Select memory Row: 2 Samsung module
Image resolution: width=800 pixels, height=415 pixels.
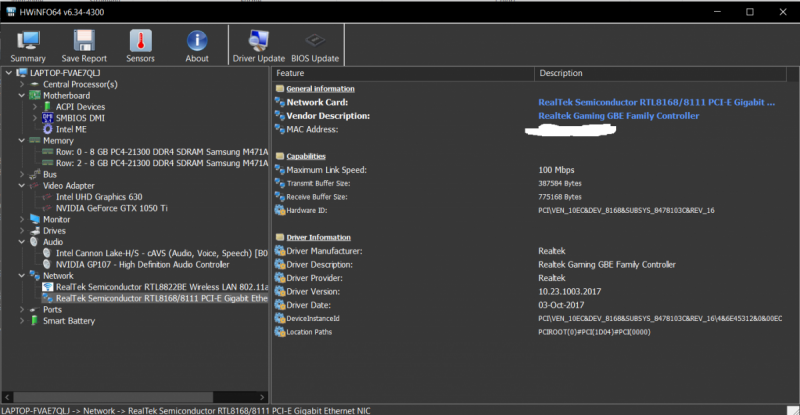[x=162, y=163]
